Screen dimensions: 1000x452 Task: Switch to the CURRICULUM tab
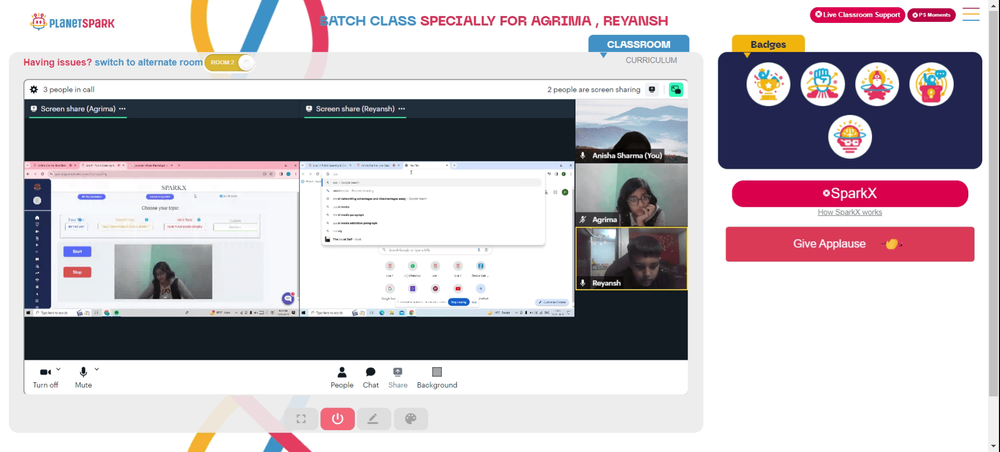click(651, 61)
